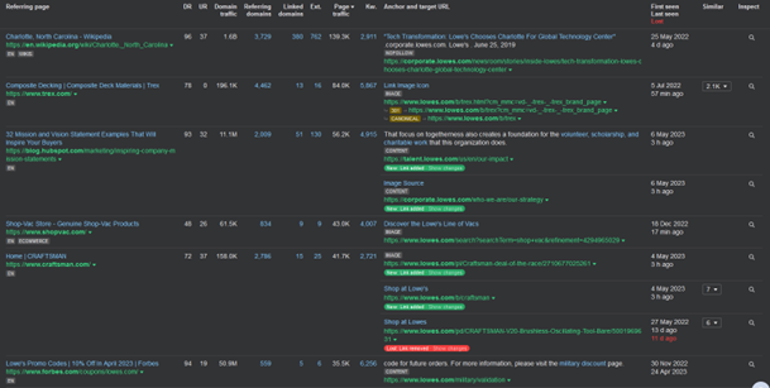
Task: Sort by UR column header
Action: (x=203, y=7)
